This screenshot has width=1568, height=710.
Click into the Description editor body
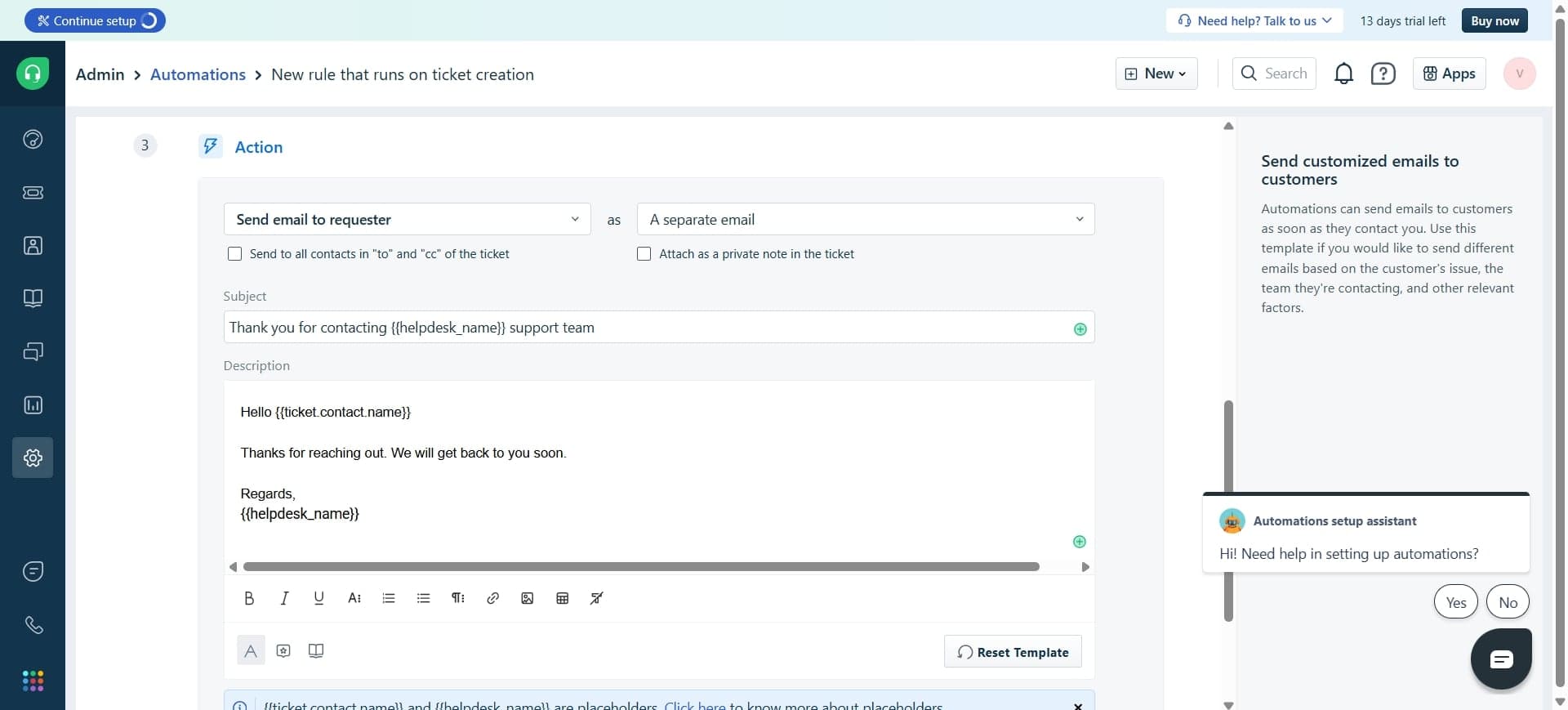(x=658, y=470)
